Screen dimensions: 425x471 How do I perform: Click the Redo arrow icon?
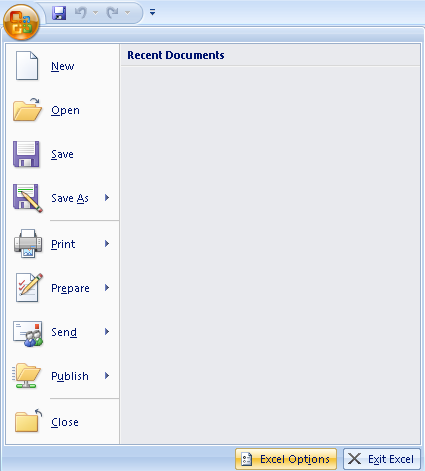click(x=113, y=13)
